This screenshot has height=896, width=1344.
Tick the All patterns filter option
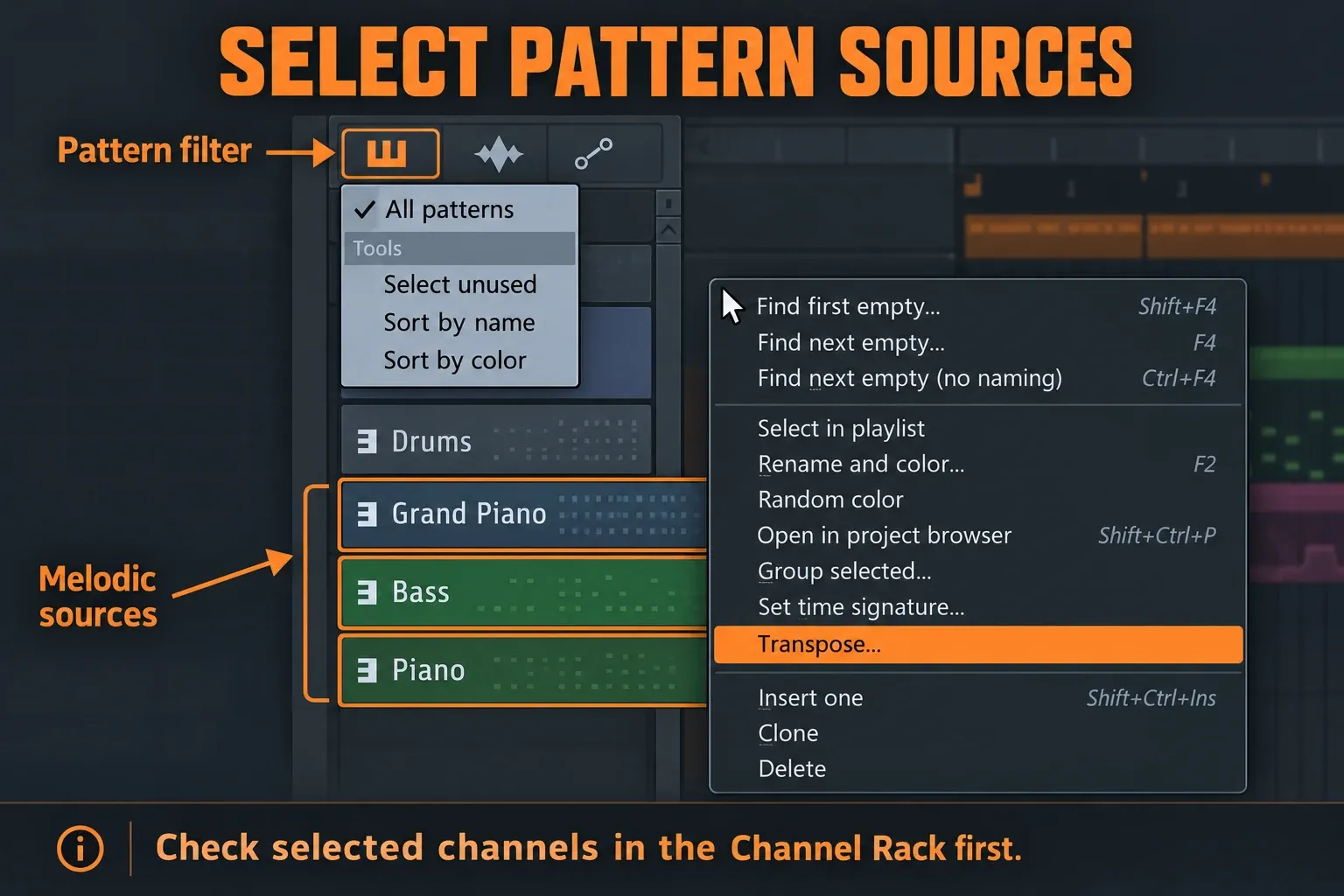tap(459, 209)
